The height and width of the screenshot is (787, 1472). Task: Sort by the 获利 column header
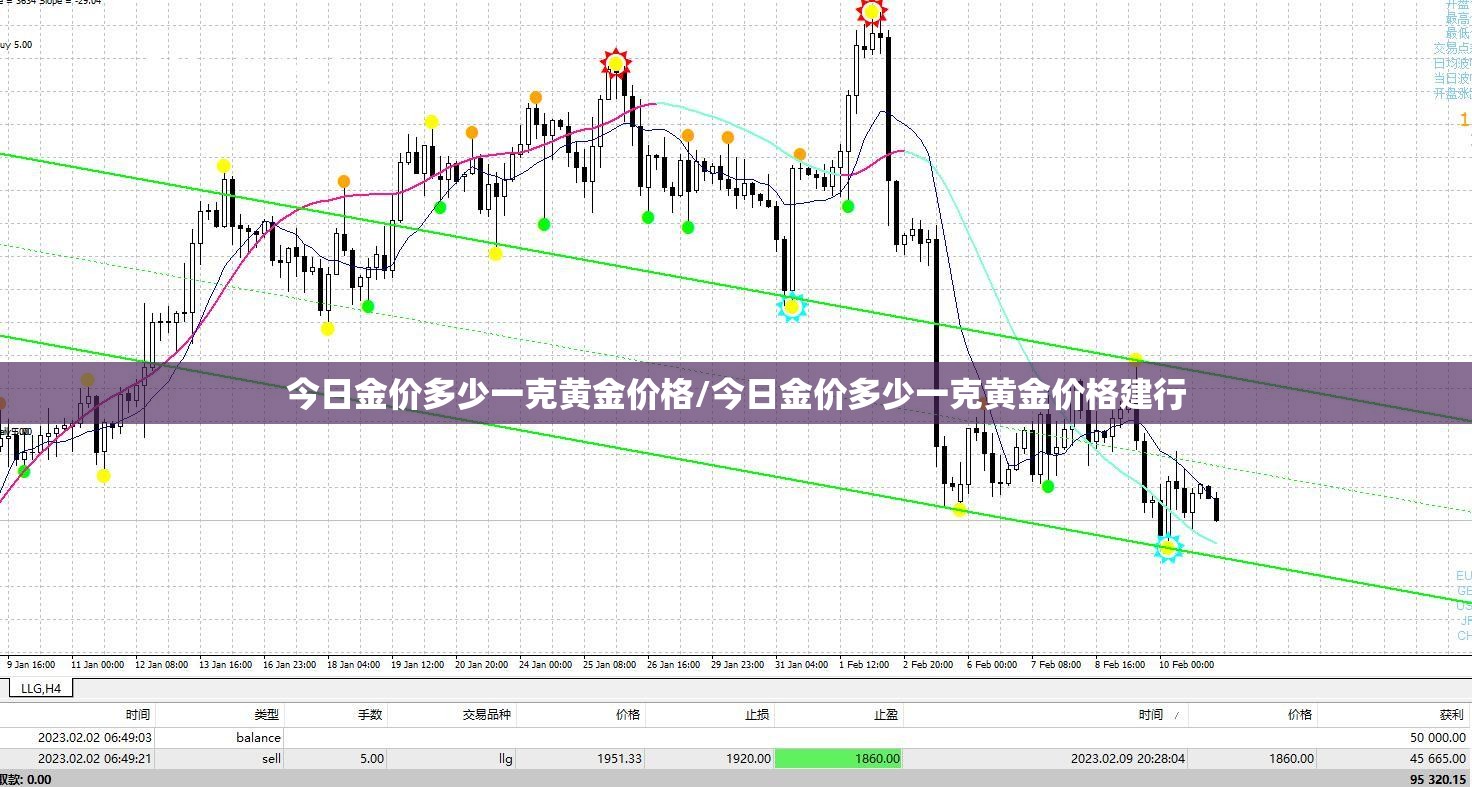pos(1451,714)
